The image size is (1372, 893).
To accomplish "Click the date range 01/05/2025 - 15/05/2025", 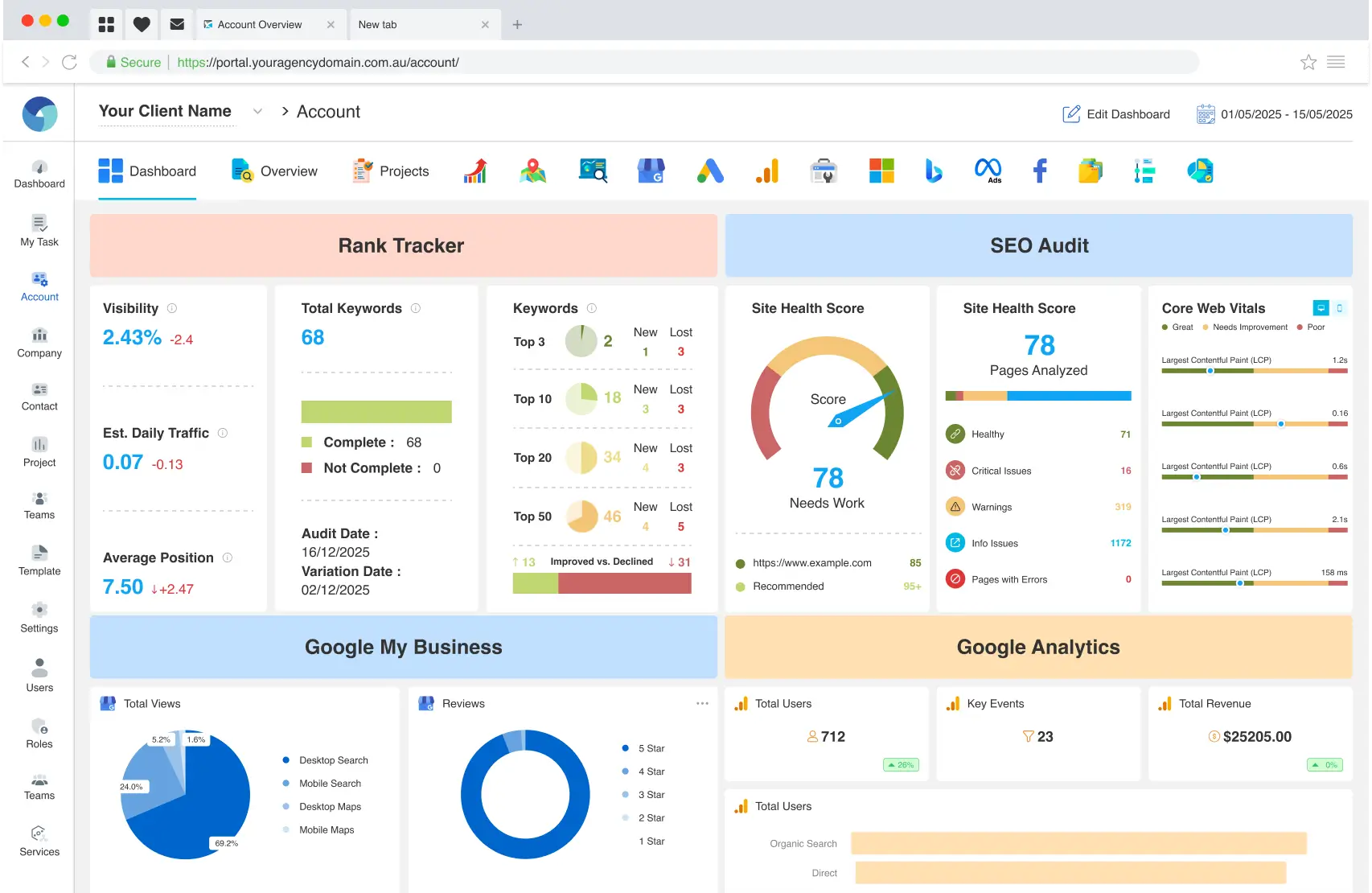I will tap(1285, 113).
